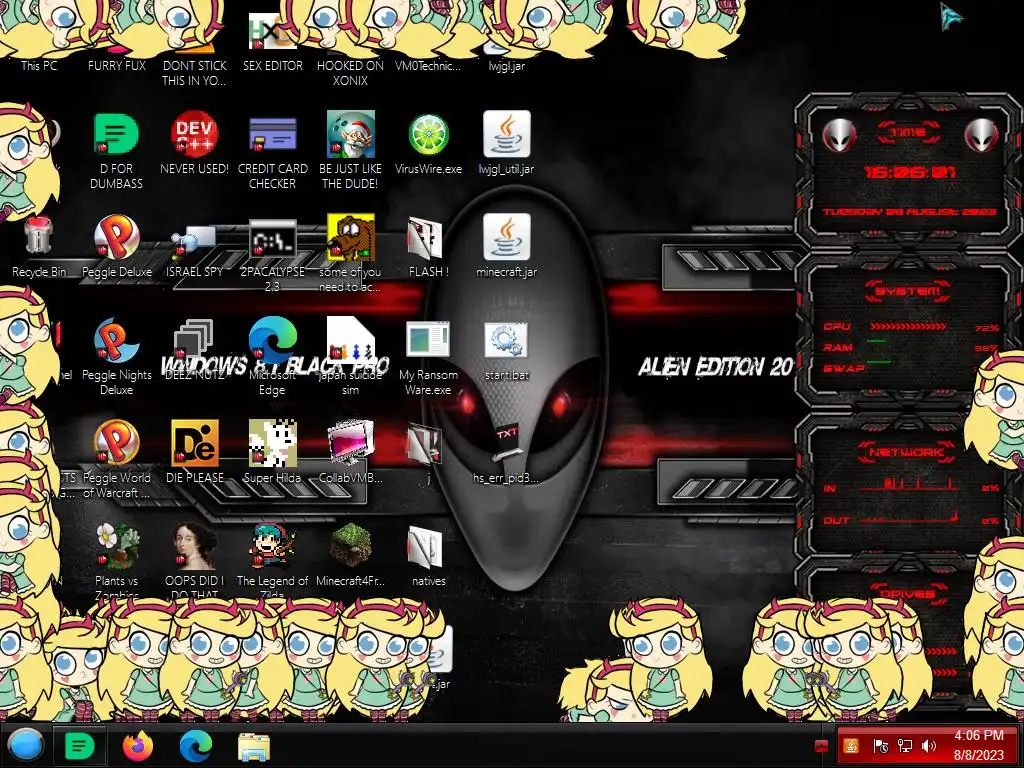Select the start.bat gear icon
Viewport: 1024px width, 768px height.
506,340
